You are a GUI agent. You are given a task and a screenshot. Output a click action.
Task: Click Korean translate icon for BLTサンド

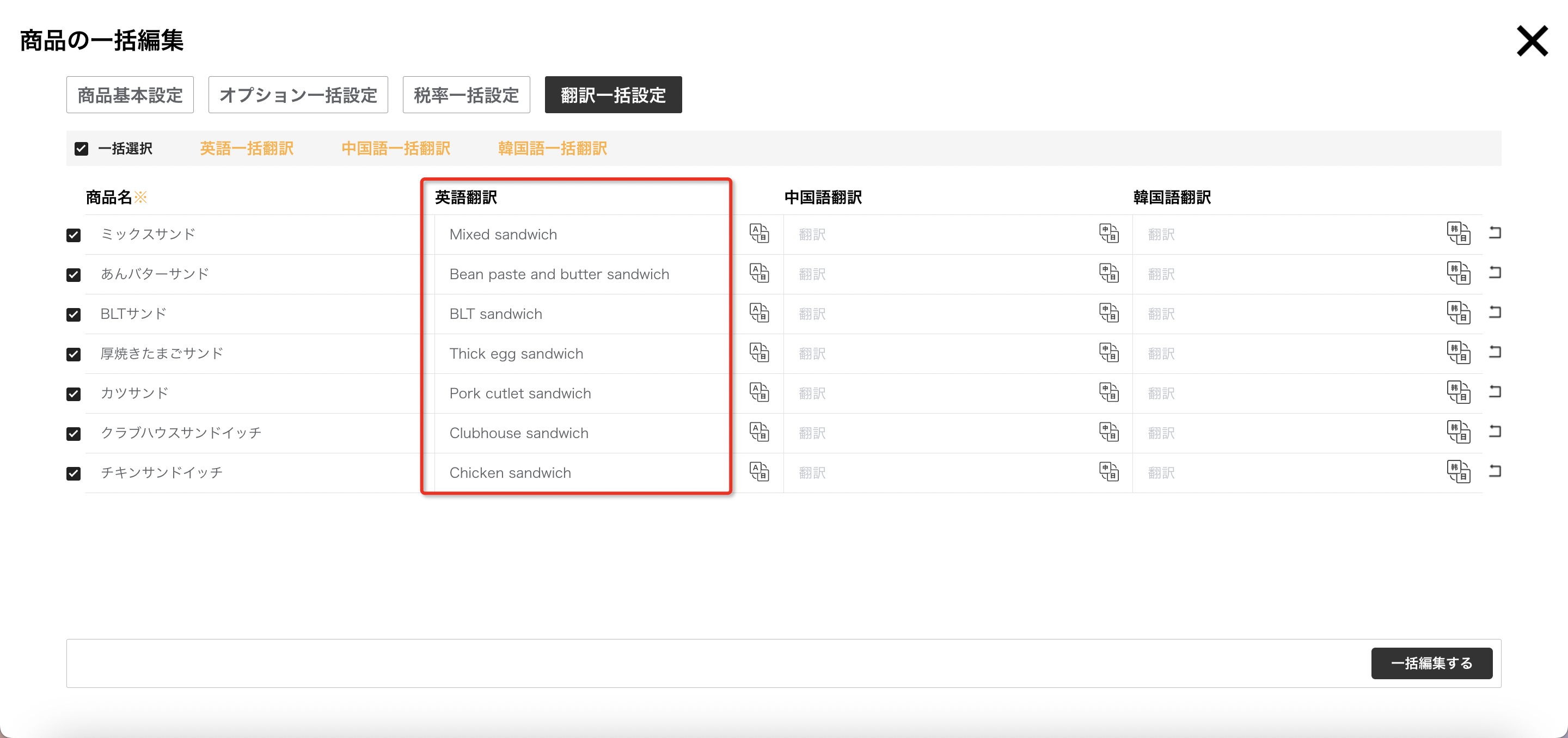tap(1459, 313)
